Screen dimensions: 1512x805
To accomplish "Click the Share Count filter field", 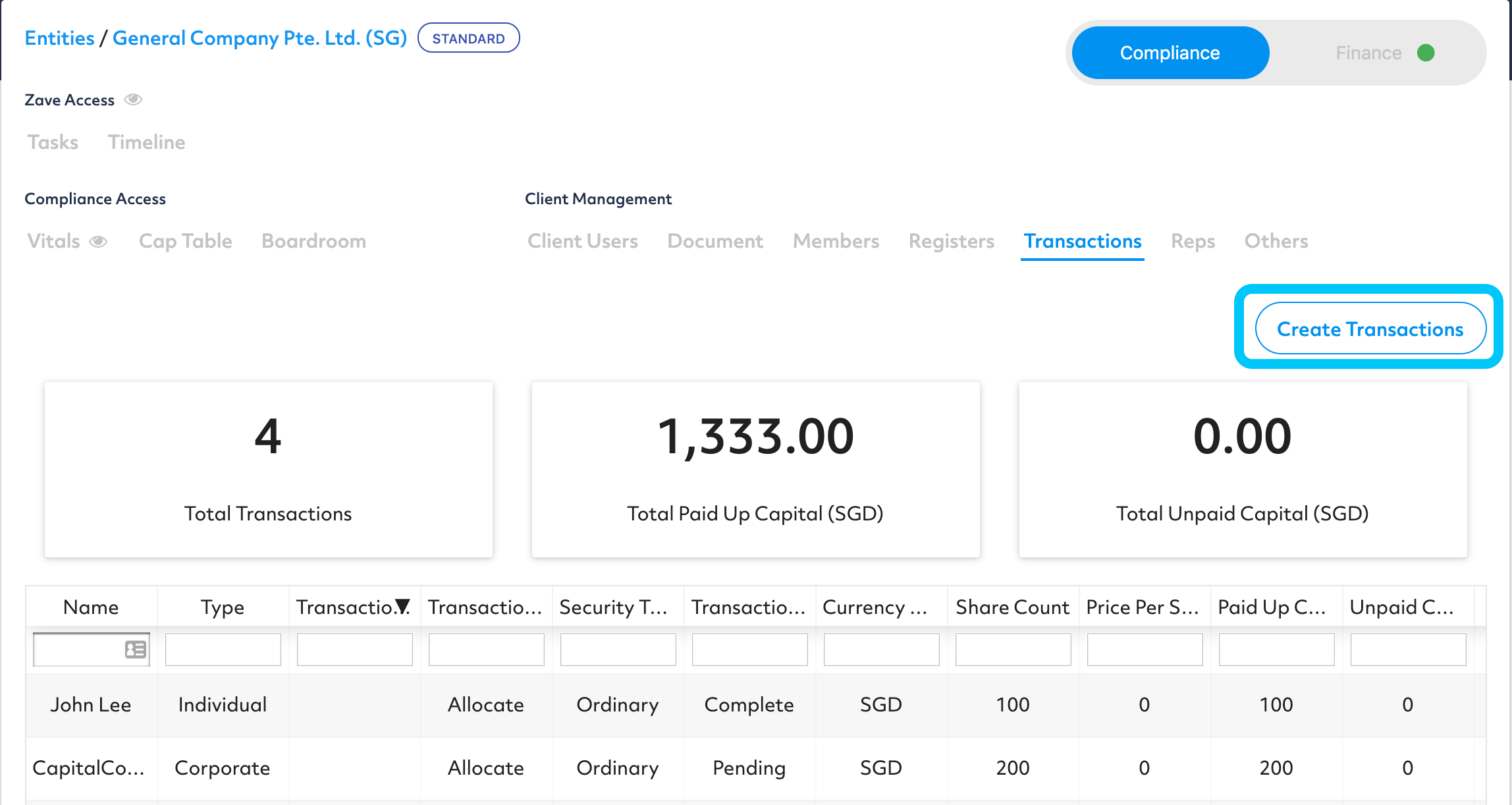I will click(x=1013, y=650).
